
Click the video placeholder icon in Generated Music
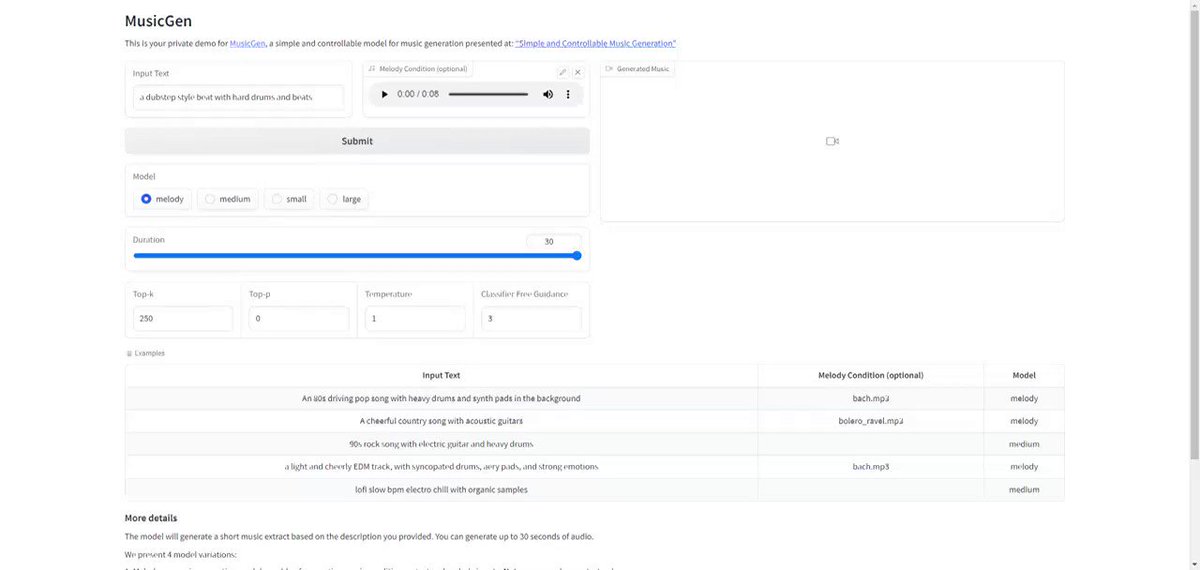click(832, 141)
